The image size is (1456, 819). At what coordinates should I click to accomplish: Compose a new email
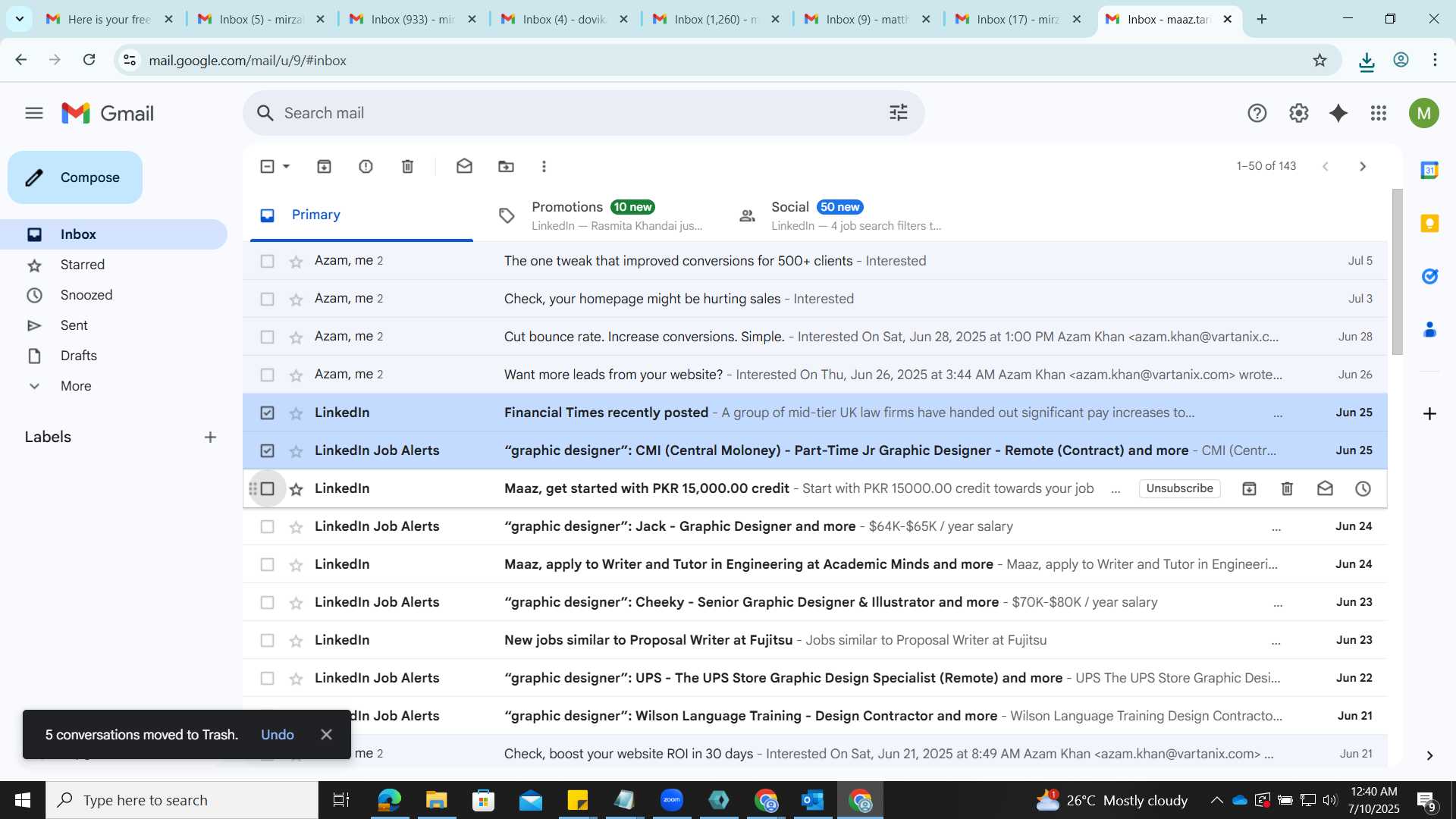pyautogui.click(x=75, y=177)
